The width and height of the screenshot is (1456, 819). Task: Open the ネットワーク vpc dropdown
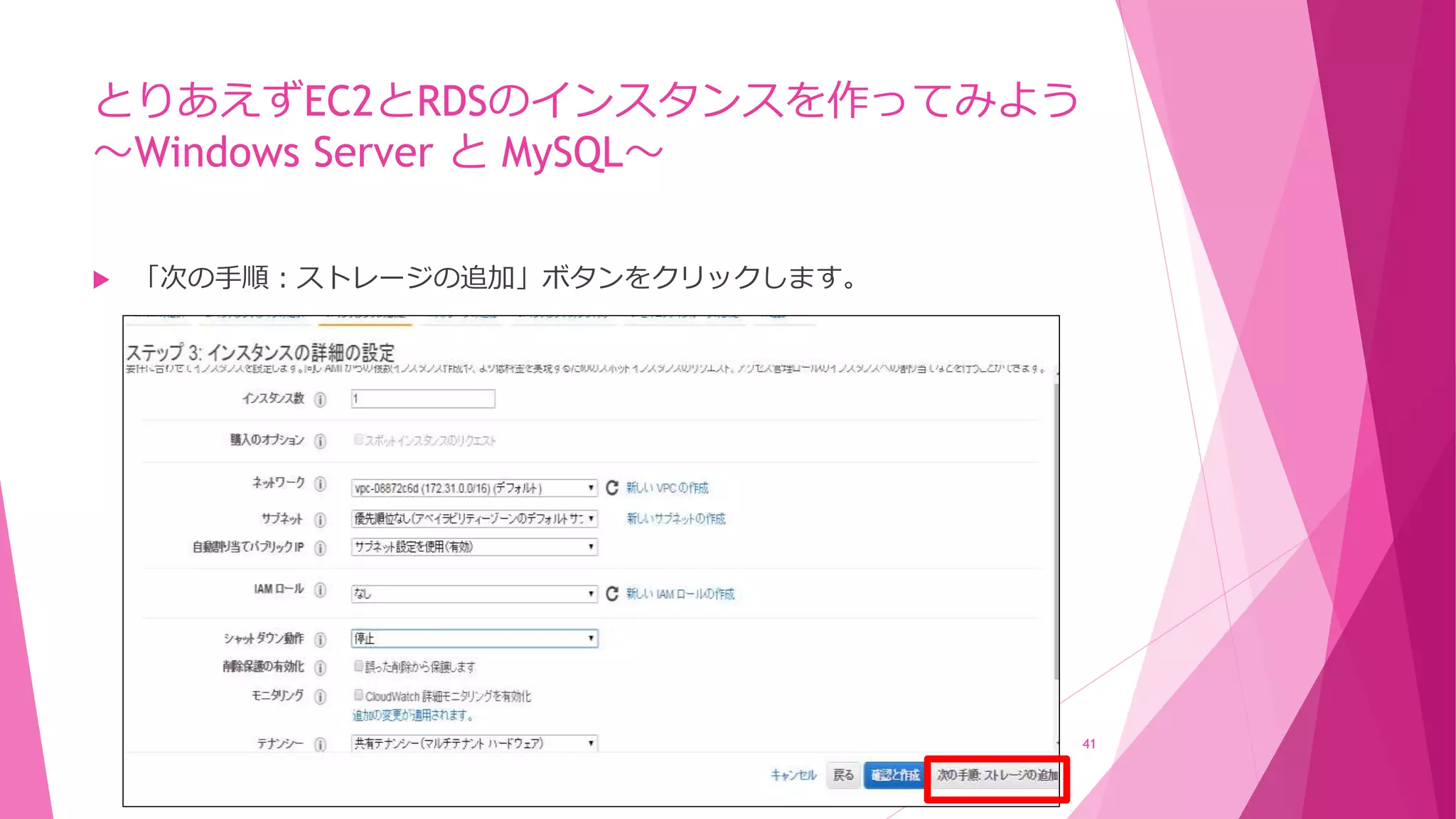[474, 488]
